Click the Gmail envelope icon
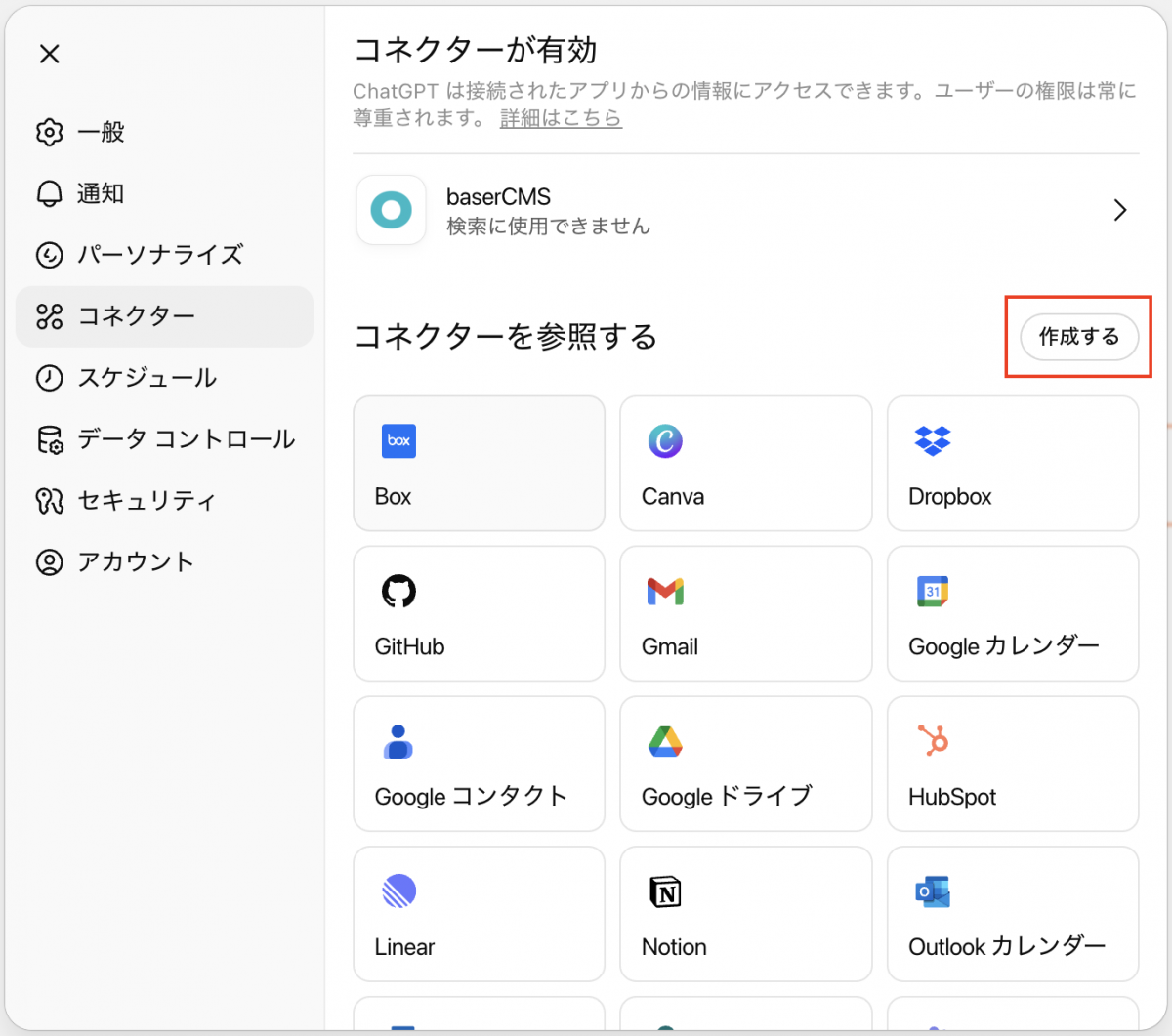 coord(665,591)
